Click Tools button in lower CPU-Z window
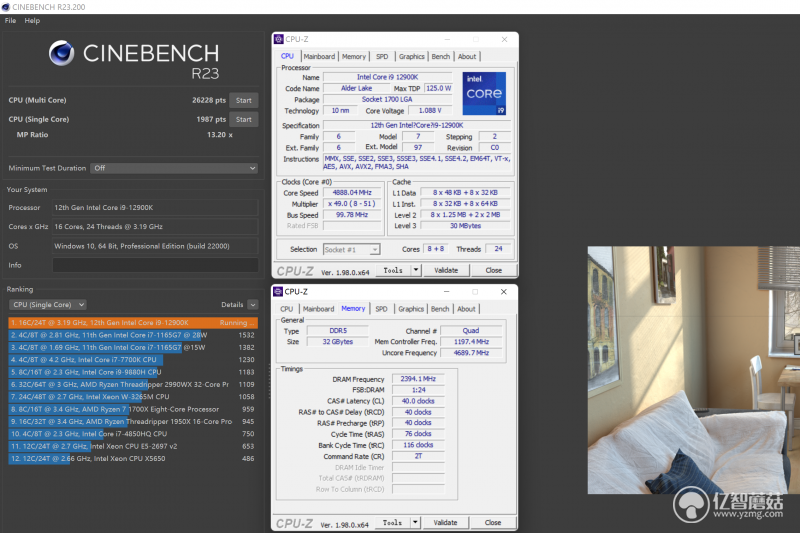Viewport: 800px width, 533px height. pyautogui.click(x=392, y=523)
